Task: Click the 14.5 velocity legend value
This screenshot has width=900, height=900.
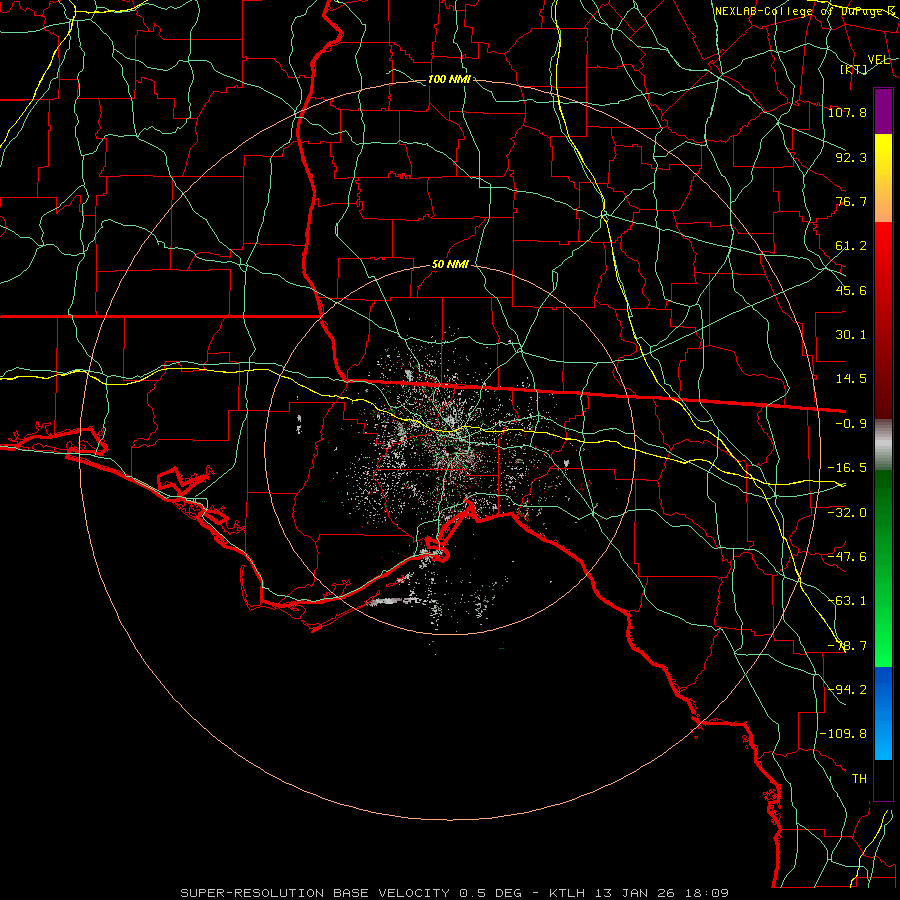Action: coord(851,379)
